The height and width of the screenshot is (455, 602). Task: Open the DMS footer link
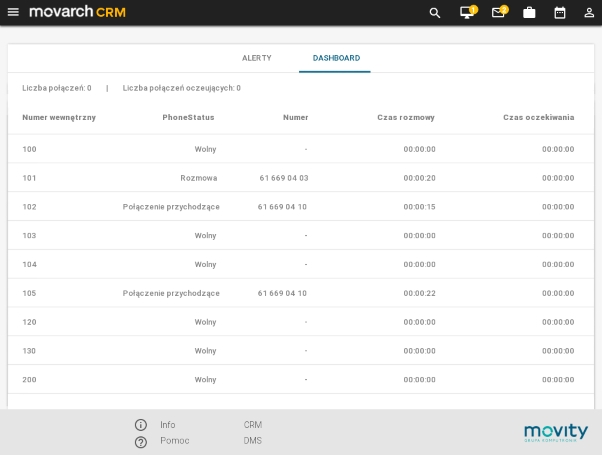253,441
